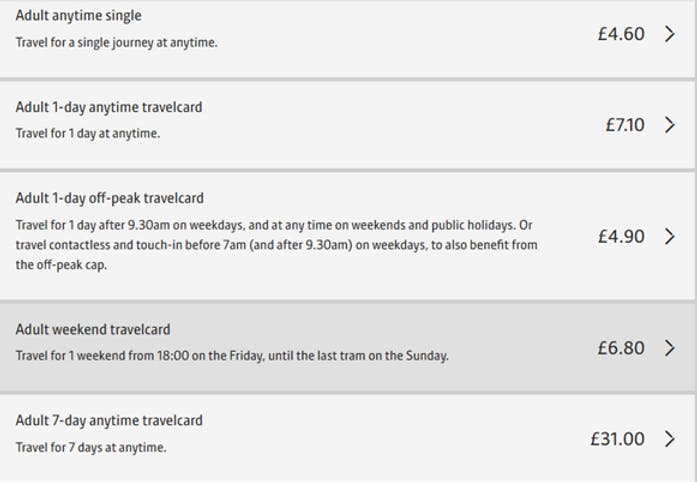Click the chevron next to £7.10
The image size is (697, 482).
[x=670, y=125]
